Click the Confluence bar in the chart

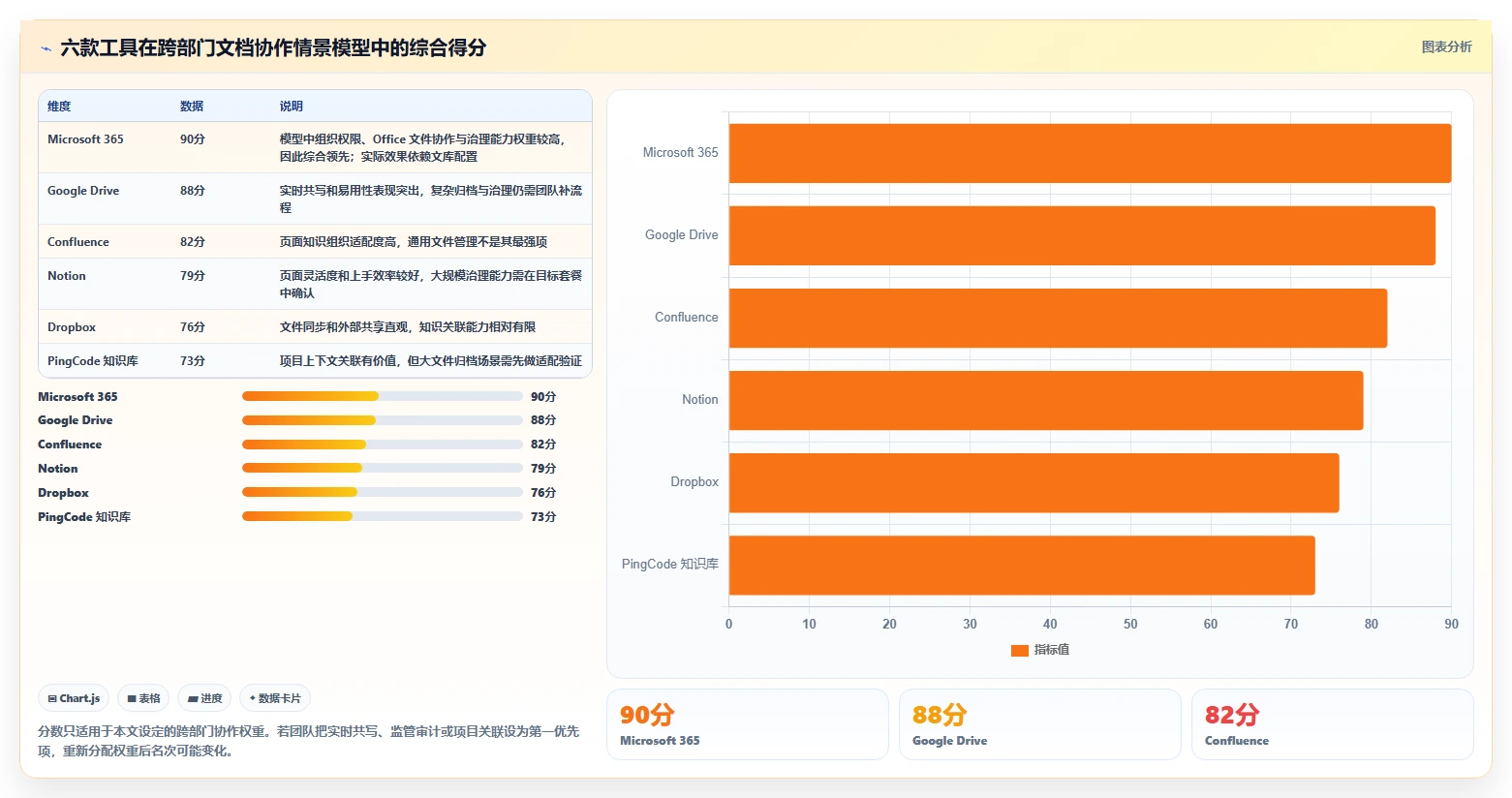pos(1058,318)
